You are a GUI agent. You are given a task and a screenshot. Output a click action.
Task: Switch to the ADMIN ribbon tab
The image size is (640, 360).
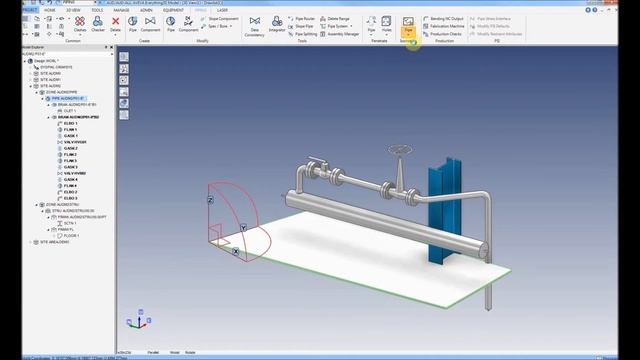(146, 10)
